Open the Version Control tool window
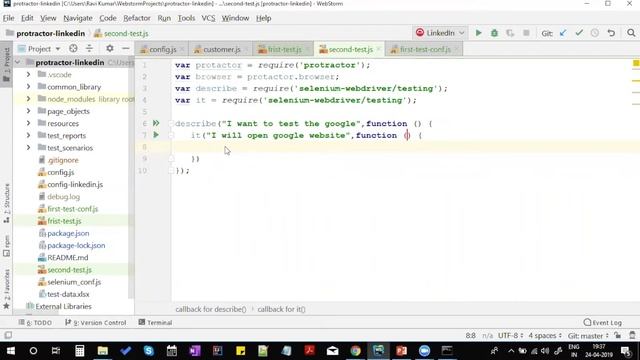This screenshot has height=360, width=640. 96,322
